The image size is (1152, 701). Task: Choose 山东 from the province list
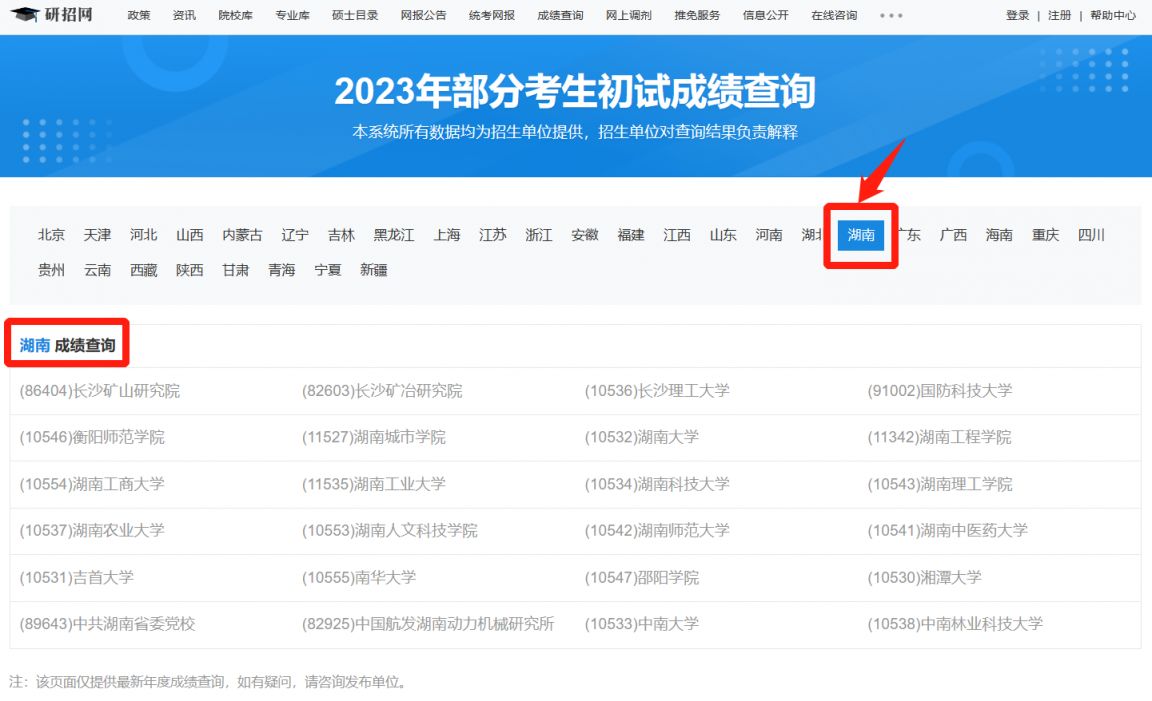pyautogui.click(x=723, y=235)
